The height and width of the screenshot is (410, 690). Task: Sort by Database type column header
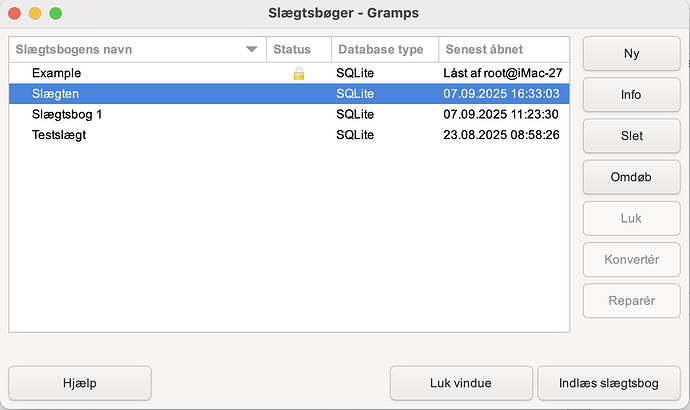pos(380,49)
